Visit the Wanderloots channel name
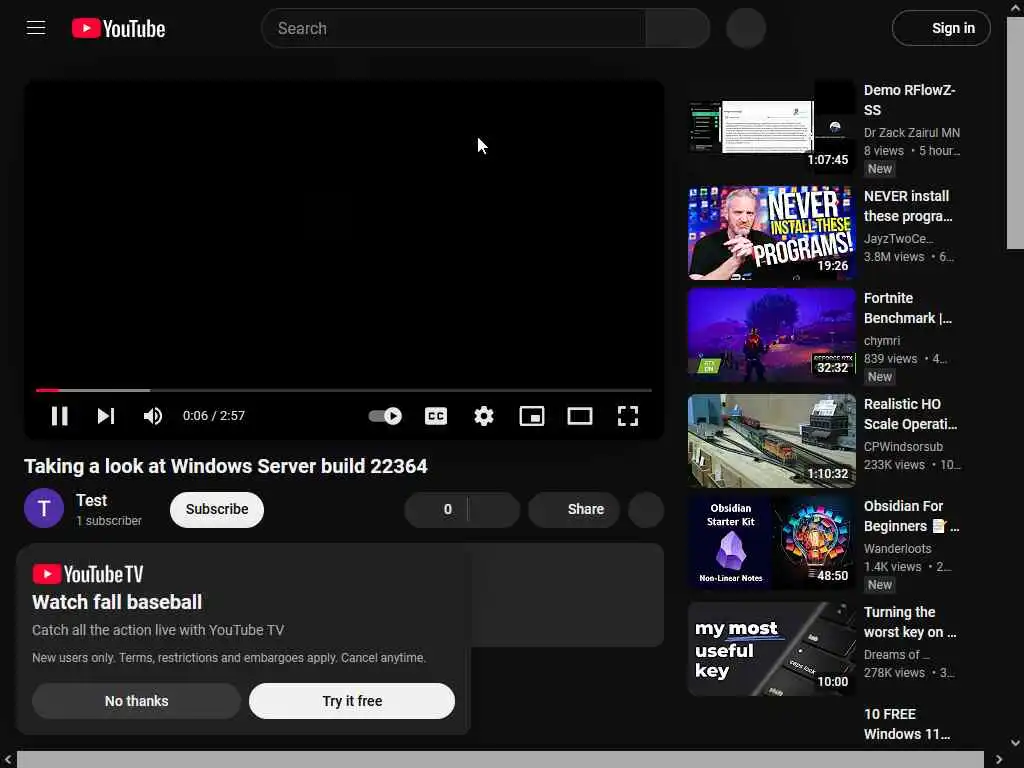 click(x=897, y=549)
